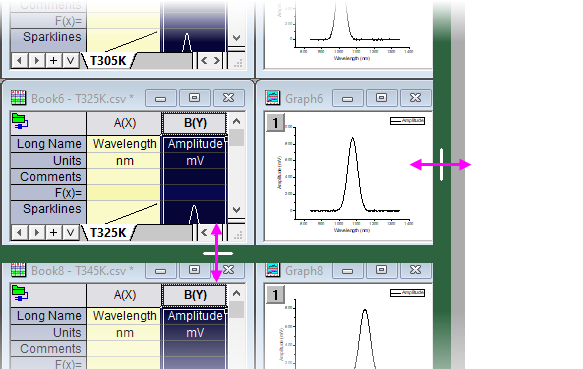
Task: Click Book6 data connector folder icon
Action: (x=20, y=122)
